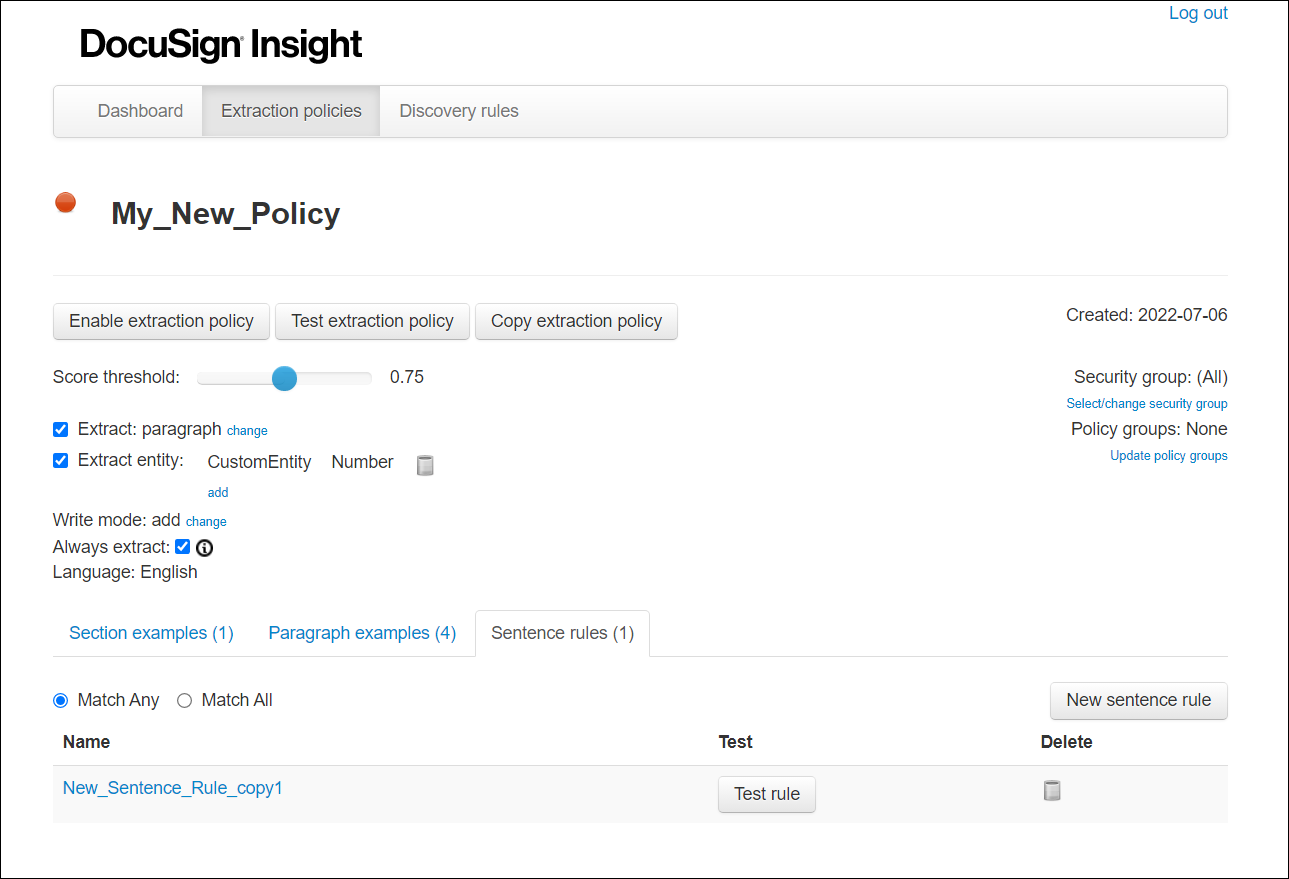Click the Language: English text
Image resolution: width=1289 pixels, height=879 pixels.
[x=125, y=572]
